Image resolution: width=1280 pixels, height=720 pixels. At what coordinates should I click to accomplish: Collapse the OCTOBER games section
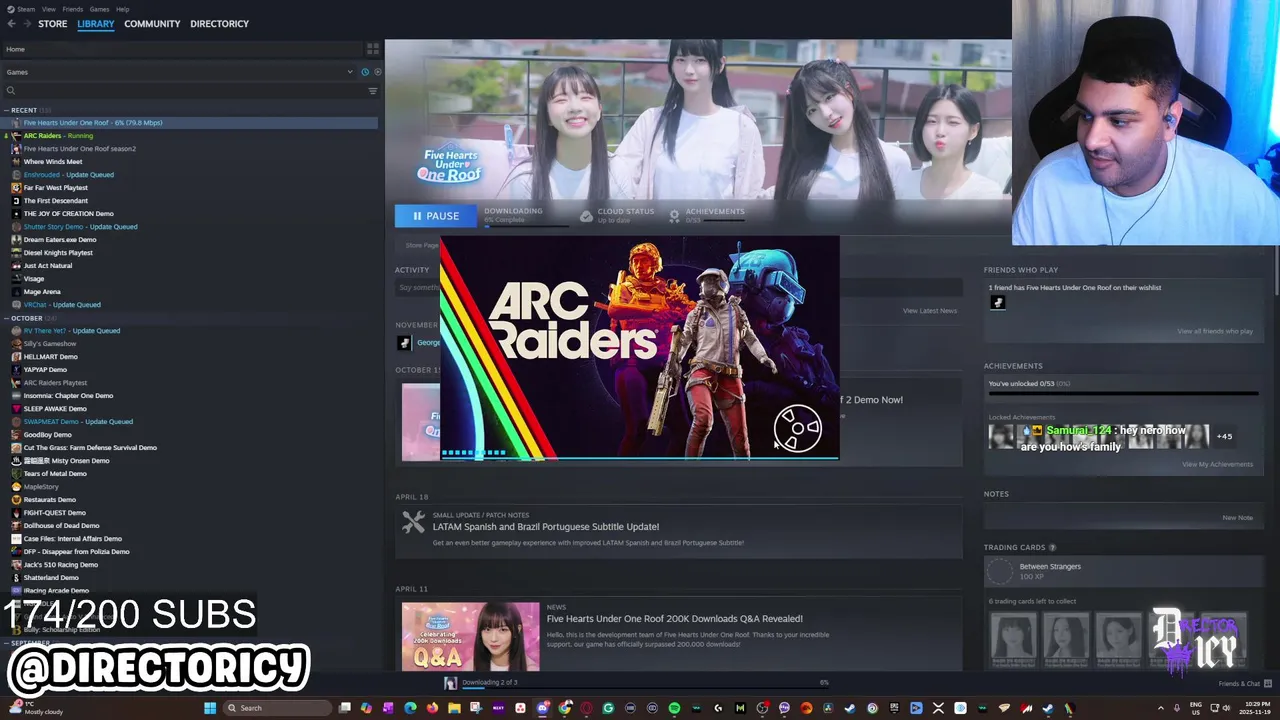coord(6,318)
